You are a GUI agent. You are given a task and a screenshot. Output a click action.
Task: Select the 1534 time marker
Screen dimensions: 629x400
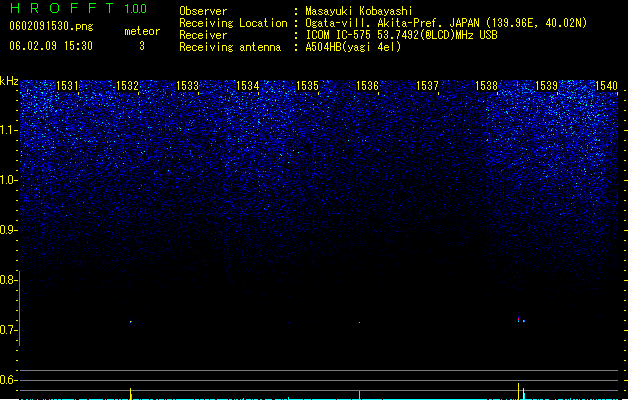[x=248, y=85]
